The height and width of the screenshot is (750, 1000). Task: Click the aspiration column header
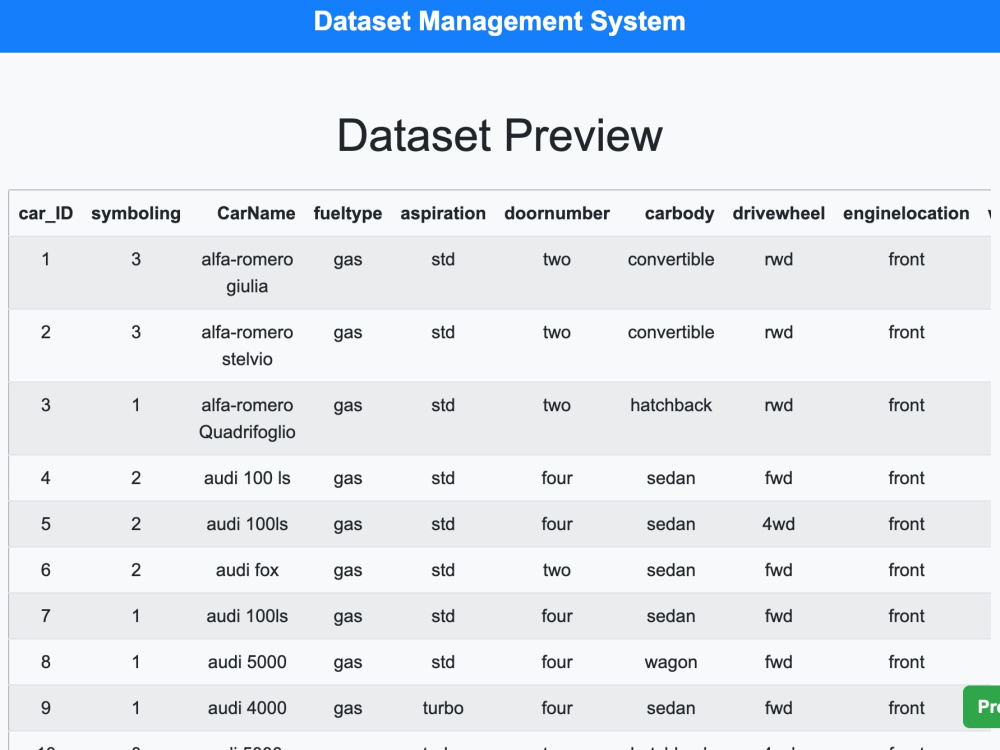443,213
